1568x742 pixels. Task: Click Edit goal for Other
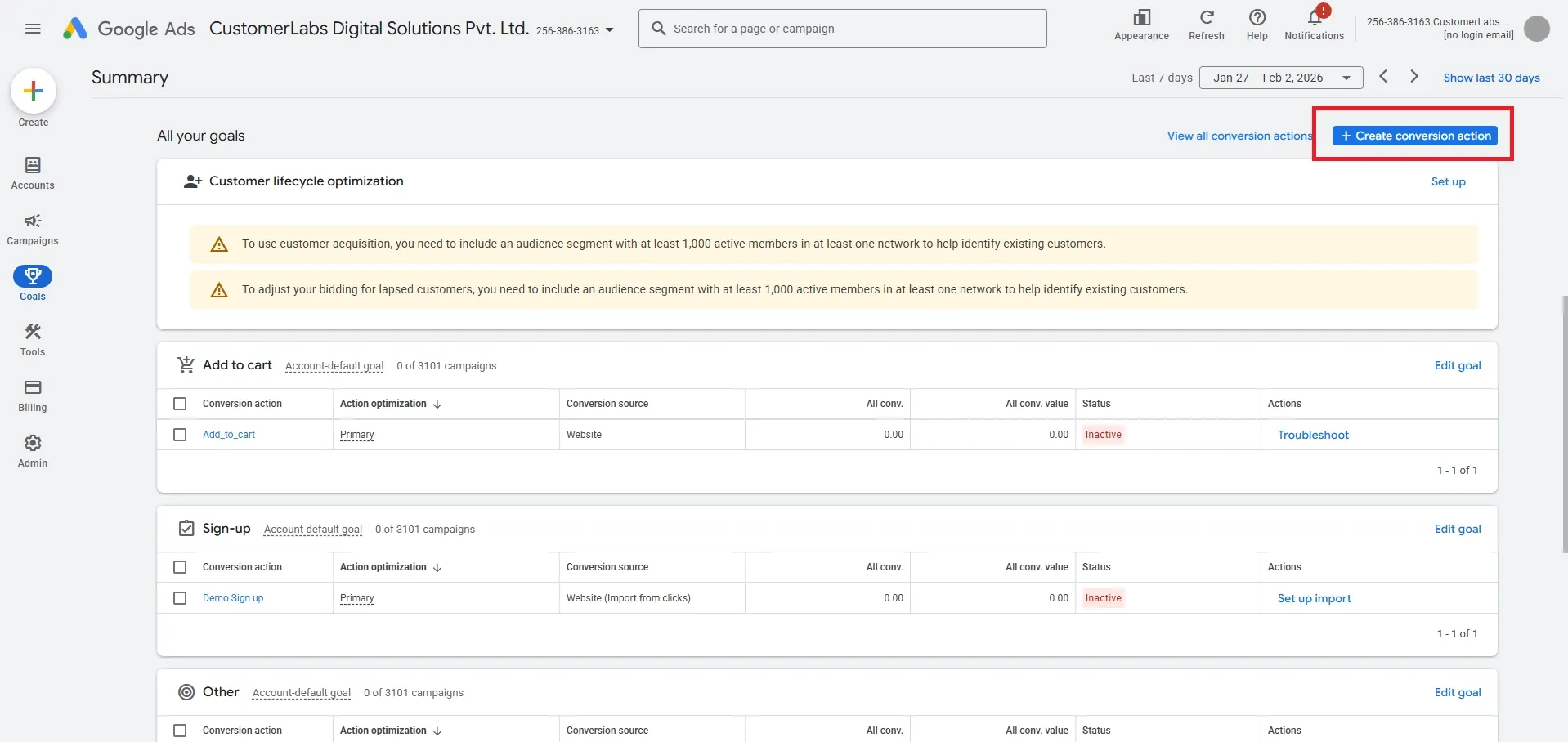(1458, 692)
